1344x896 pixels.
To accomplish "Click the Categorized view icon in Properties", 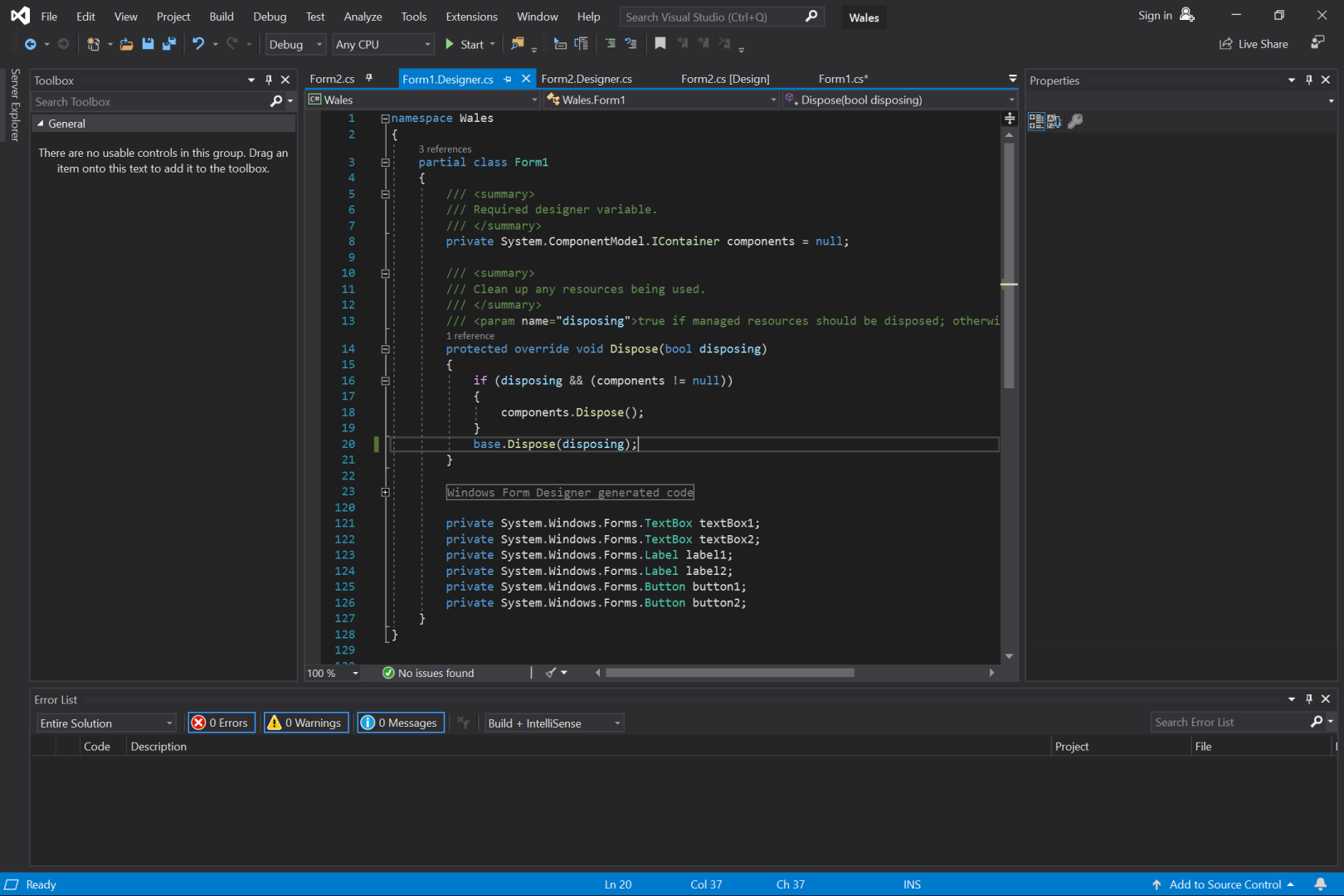I will pyautogui.click(x=1036, y=121).
